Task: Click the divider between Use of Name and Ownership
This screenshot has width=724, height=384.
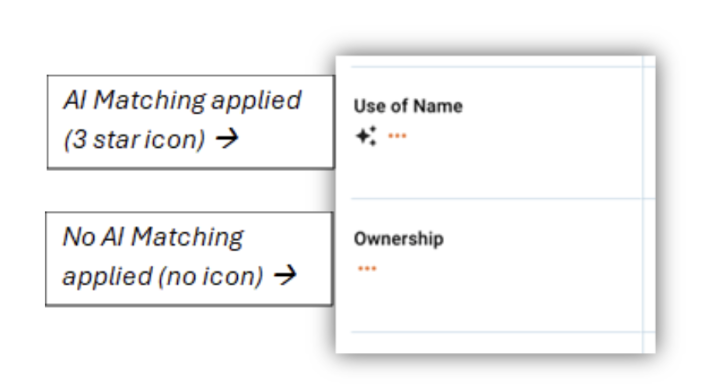Action: click(503, 199)
